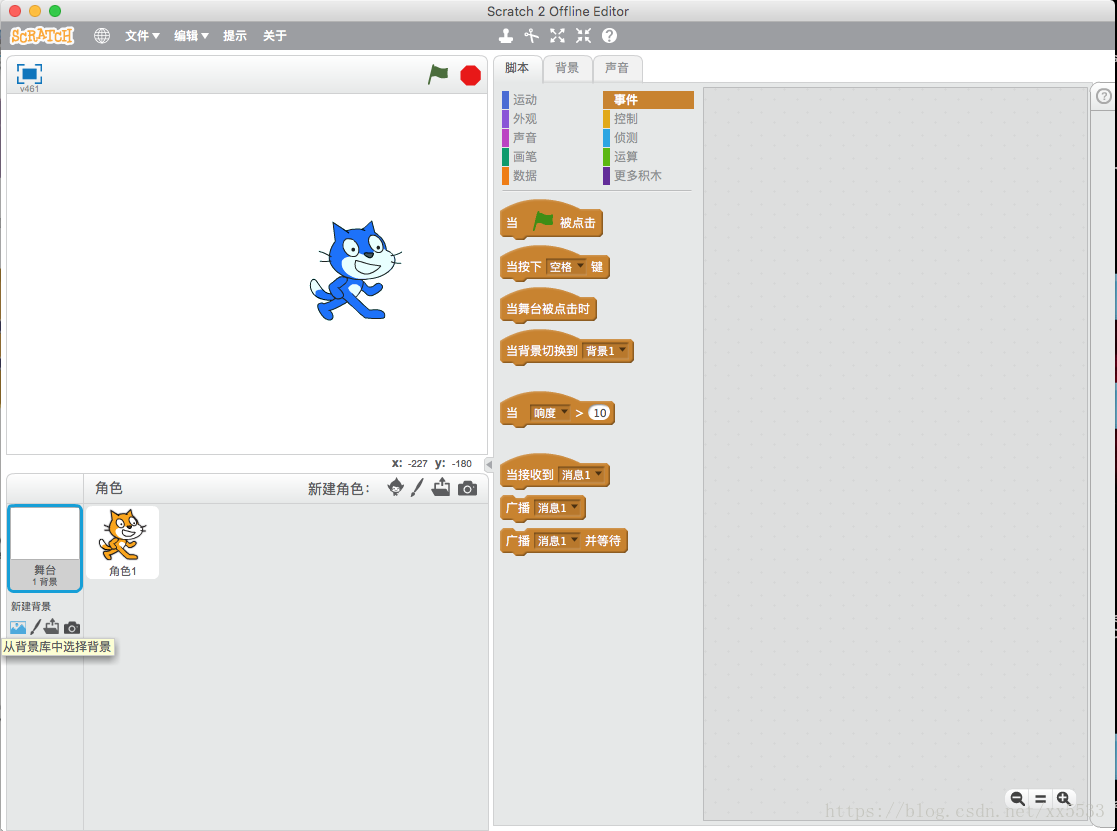The width and height of the screenshot is (1117, 831).
Task: Choose new sprite from library
Action: point(395,488)
